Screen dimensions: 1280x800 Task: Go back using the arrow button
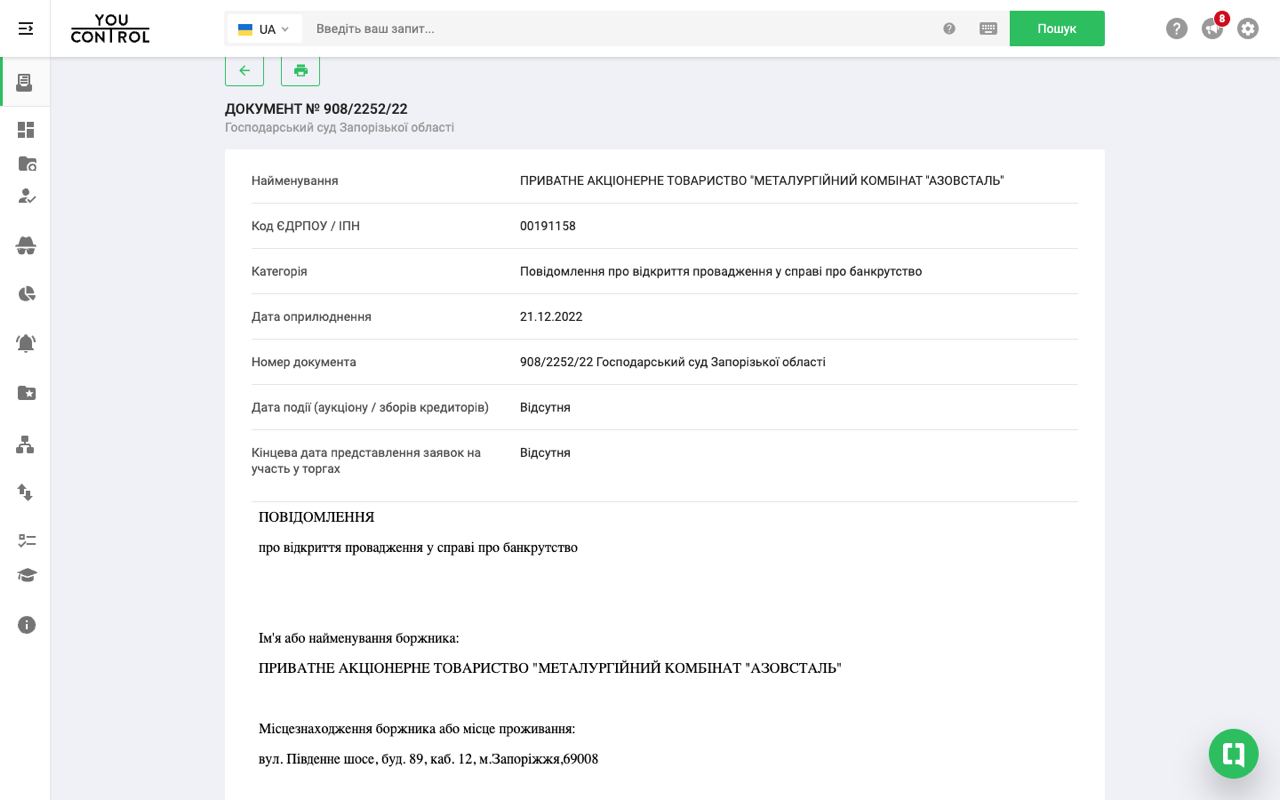(244, 70)
